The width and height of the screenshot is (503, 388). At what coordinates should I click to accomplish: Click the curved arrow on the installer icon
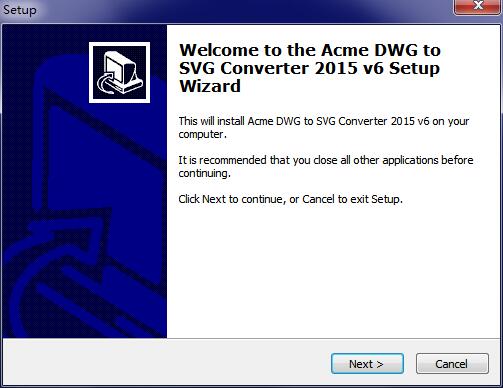pos(107,82)
